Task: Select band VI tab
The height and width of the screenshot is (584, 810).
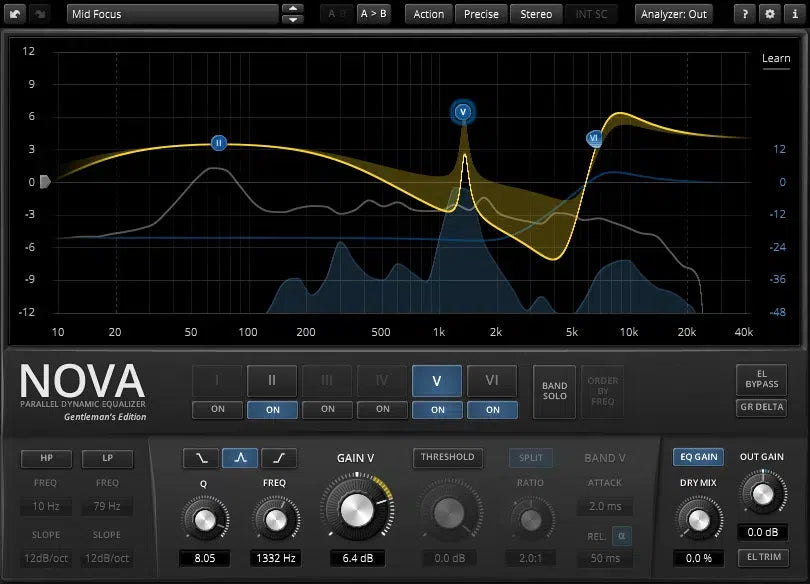Action: click(492, 380)
